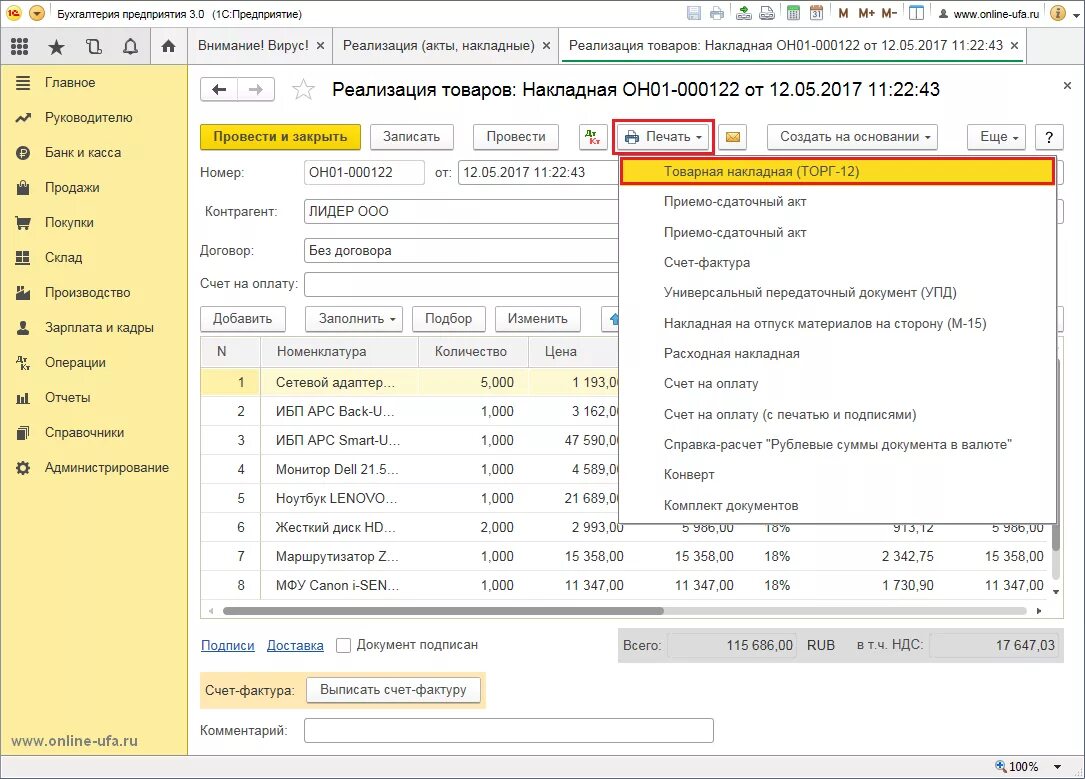Open zoom level dropdown arrow at 100%
The image size is (1085, 779).
pos(1057,767)
